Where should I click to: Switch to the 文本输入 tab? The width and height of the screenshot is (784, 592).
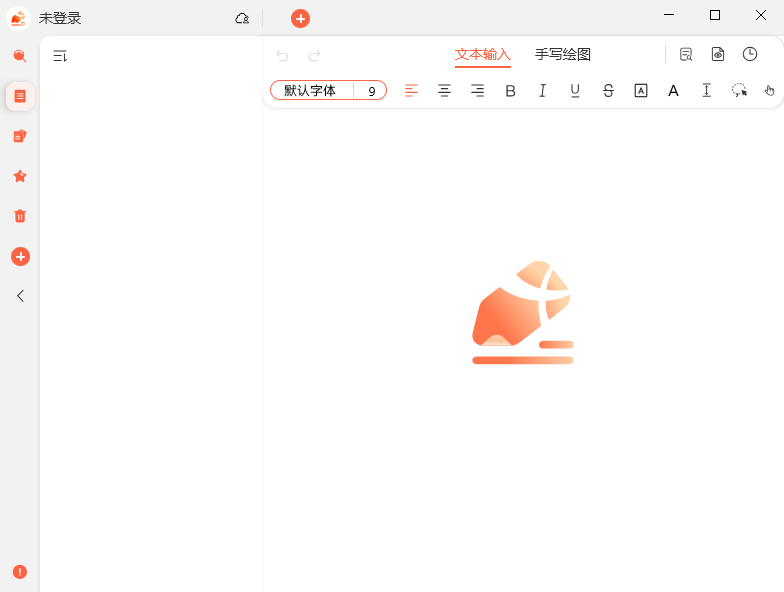(x=482, y=54)
